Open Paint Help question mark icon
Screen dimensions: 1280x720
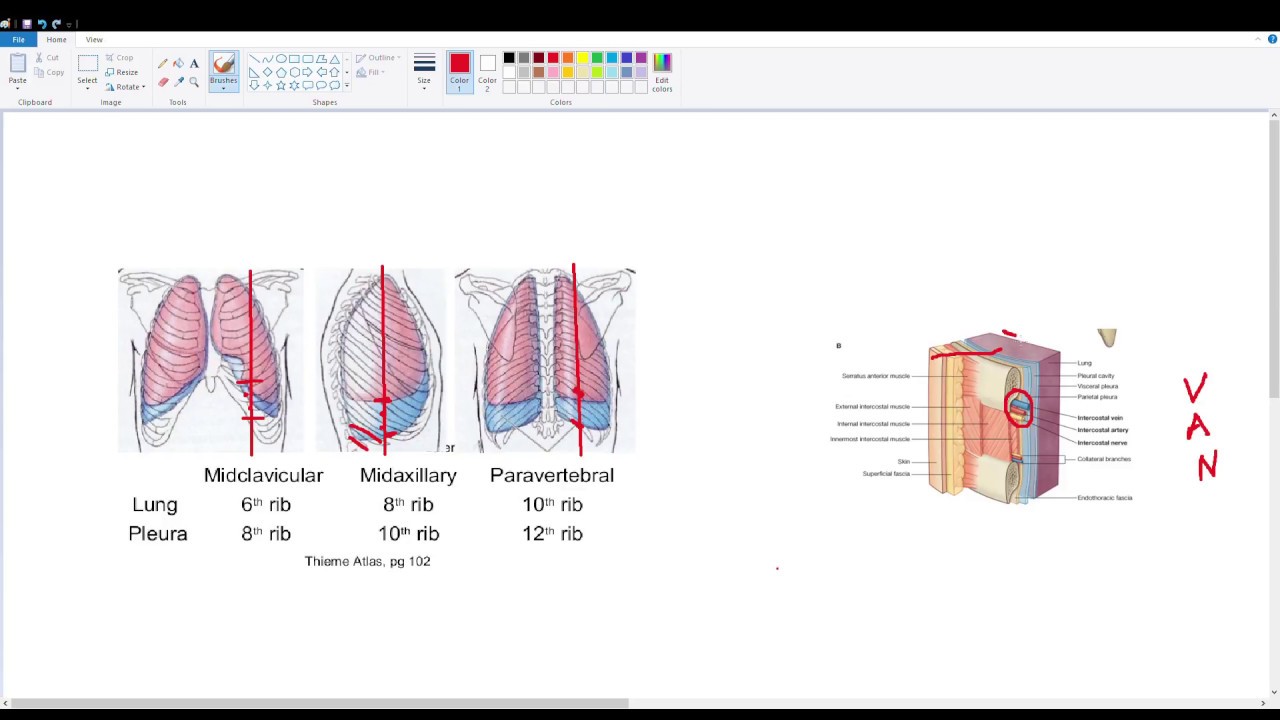(x=1272, y=39)
